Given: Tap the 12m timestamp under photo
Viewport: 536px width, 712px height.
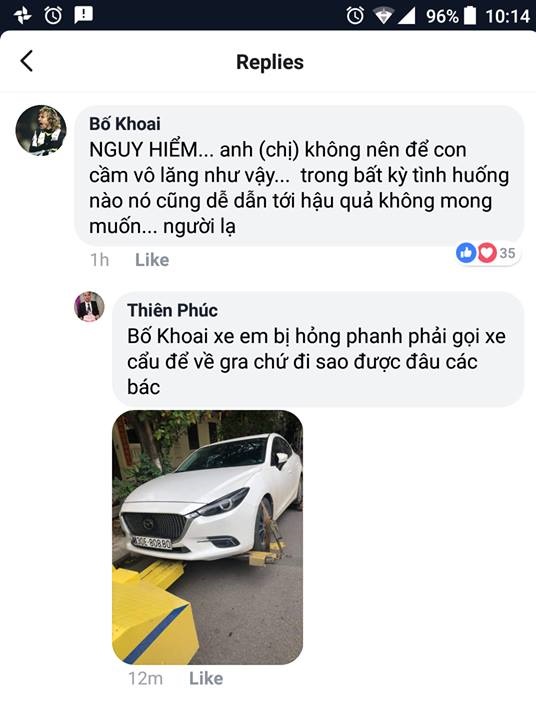Looking at the screenshot, I should point(145,678).
